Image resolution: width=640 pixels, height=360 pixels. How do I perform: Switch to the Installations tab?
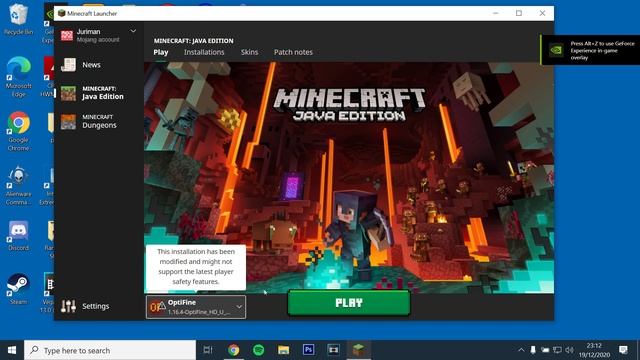point(204,52)
